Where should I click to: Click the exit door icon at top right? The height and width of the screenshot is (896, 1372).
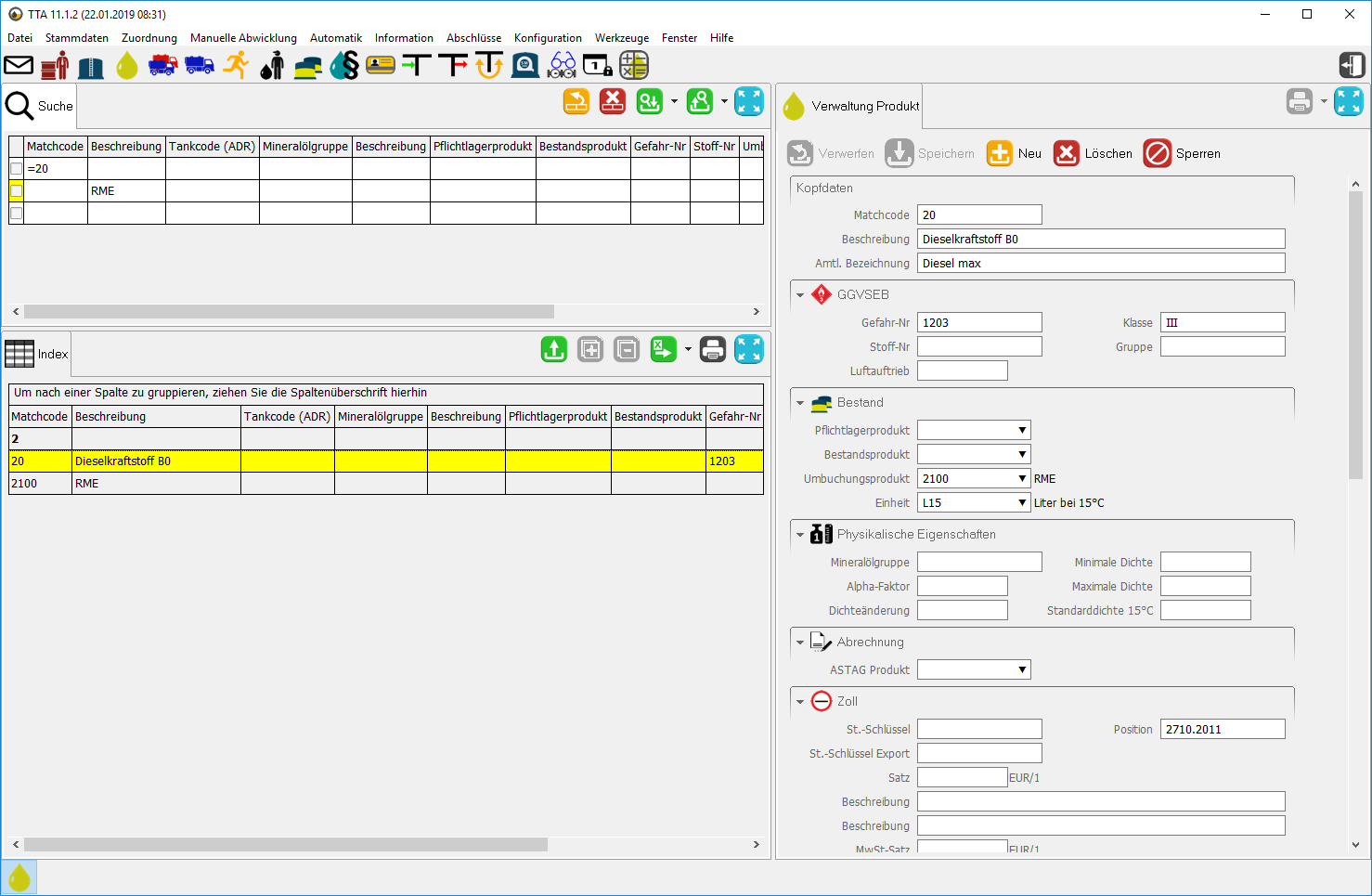point(1353,65)
